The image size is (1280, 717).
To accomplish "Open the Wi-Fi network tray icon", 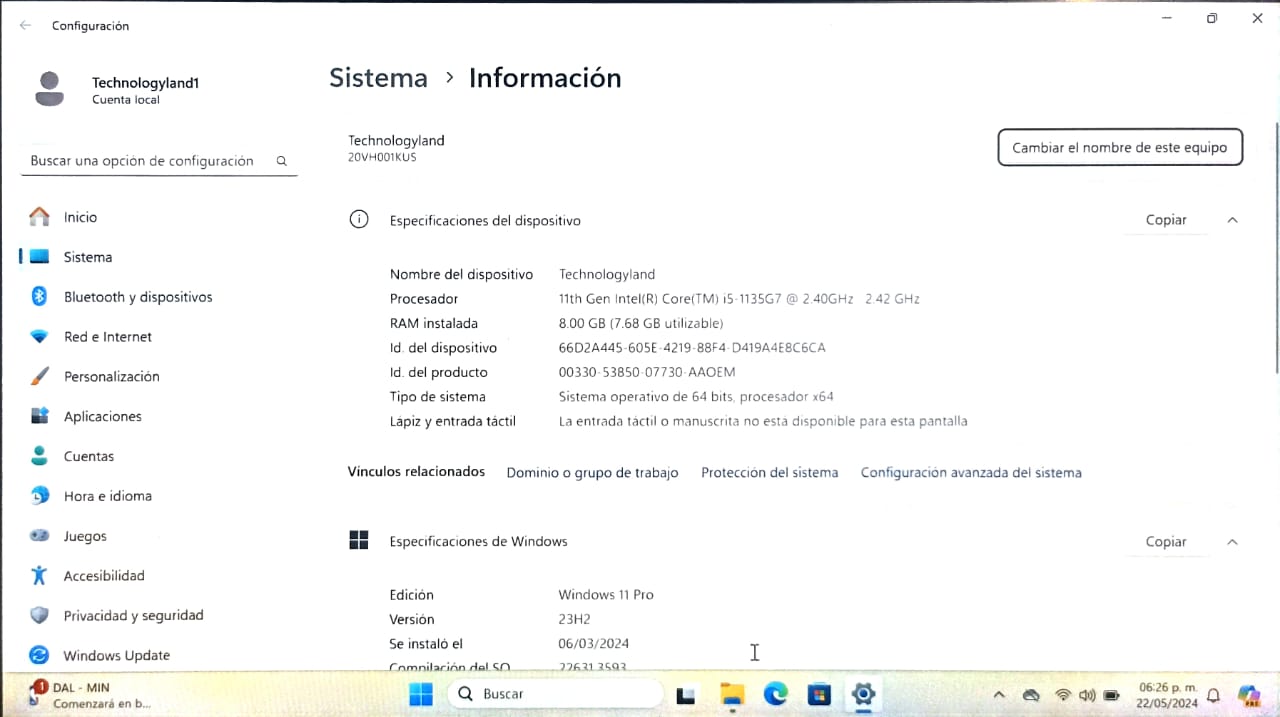I will click(1063, 695).
